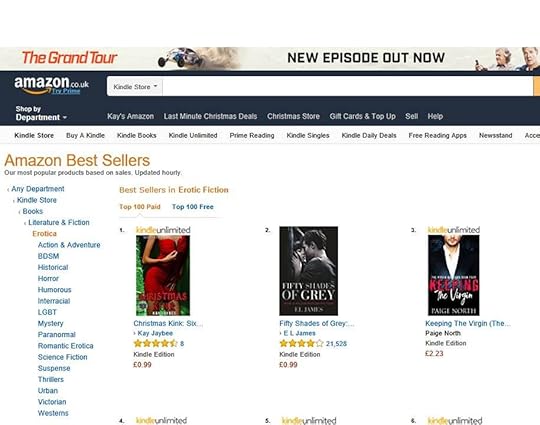
Task: Go back to Any Department
Action: pos(38,189)
